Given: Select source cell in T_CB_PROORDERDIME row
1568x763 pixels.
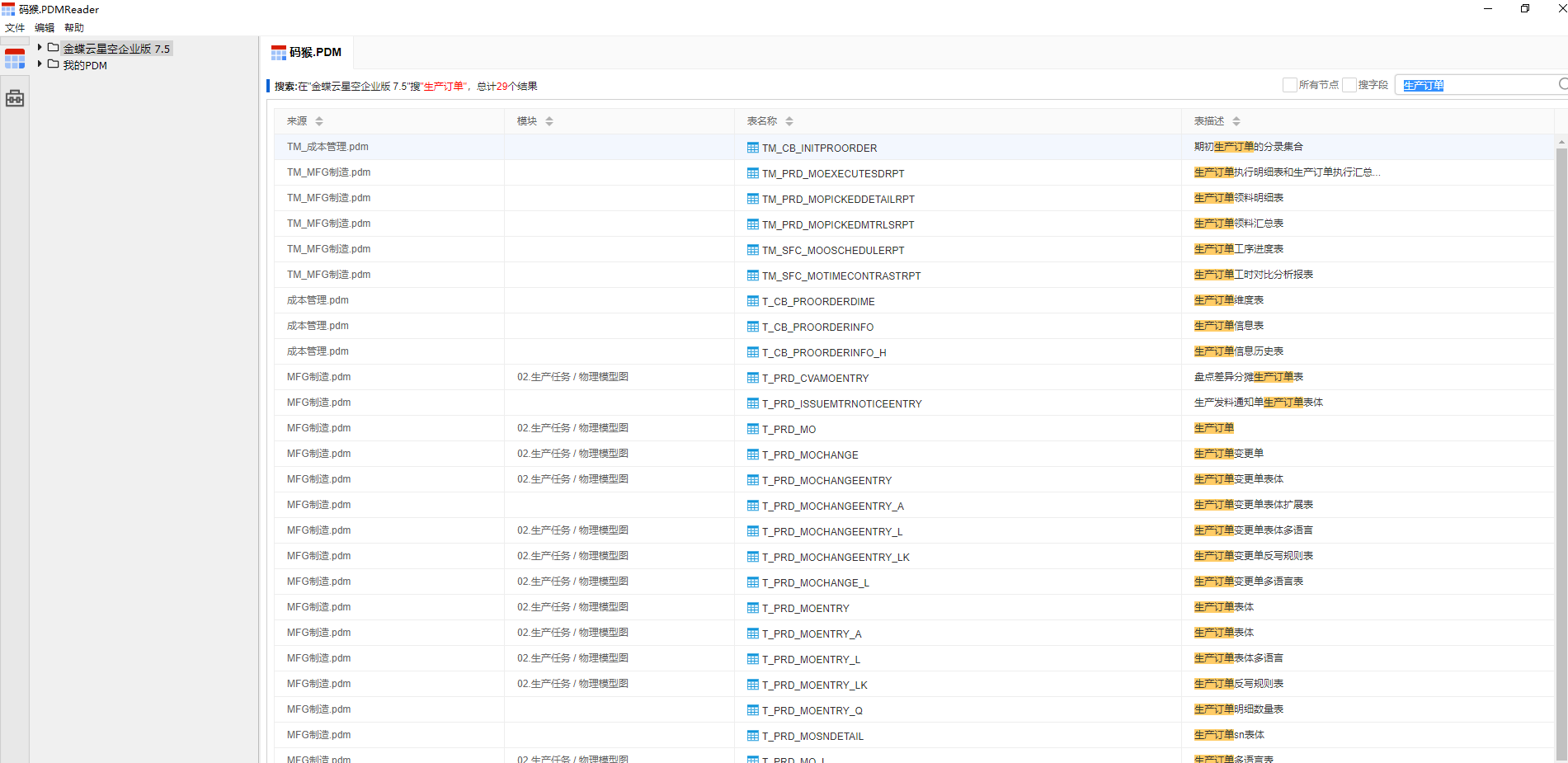Looking at the screenshot, I should click(318, 300).
